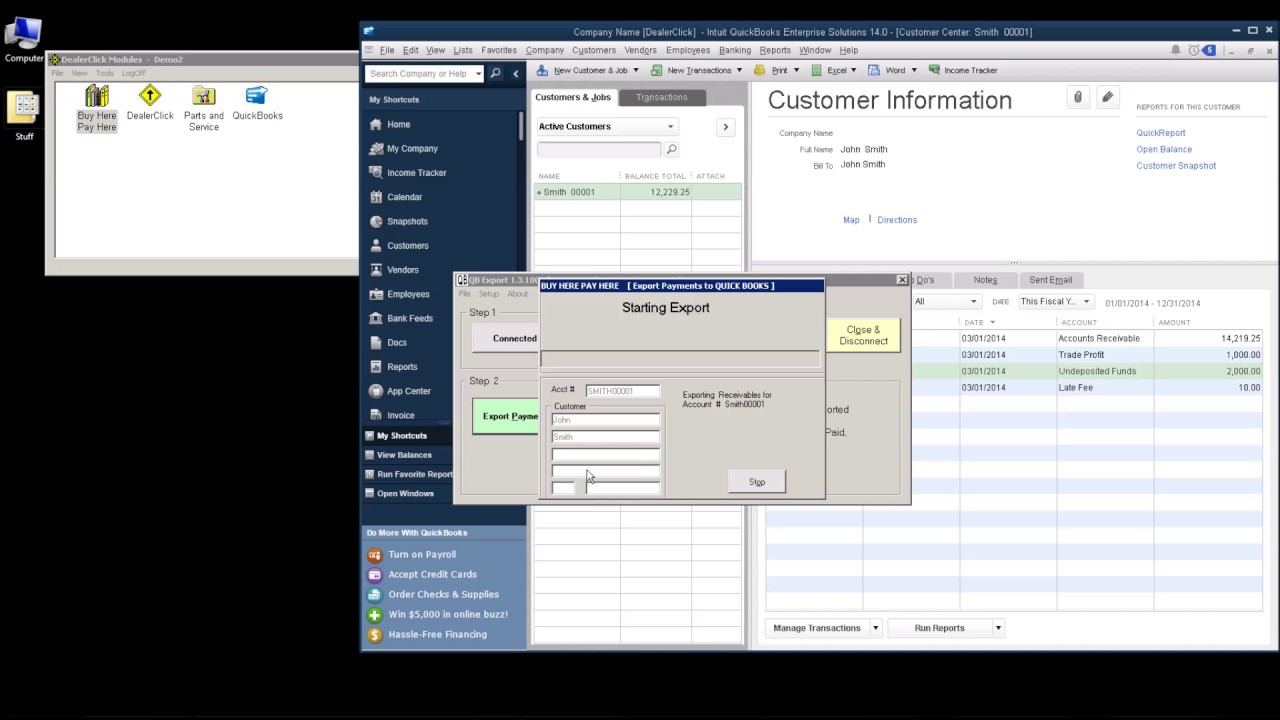Select the Smith 00001 customer row

click(638, 192)
